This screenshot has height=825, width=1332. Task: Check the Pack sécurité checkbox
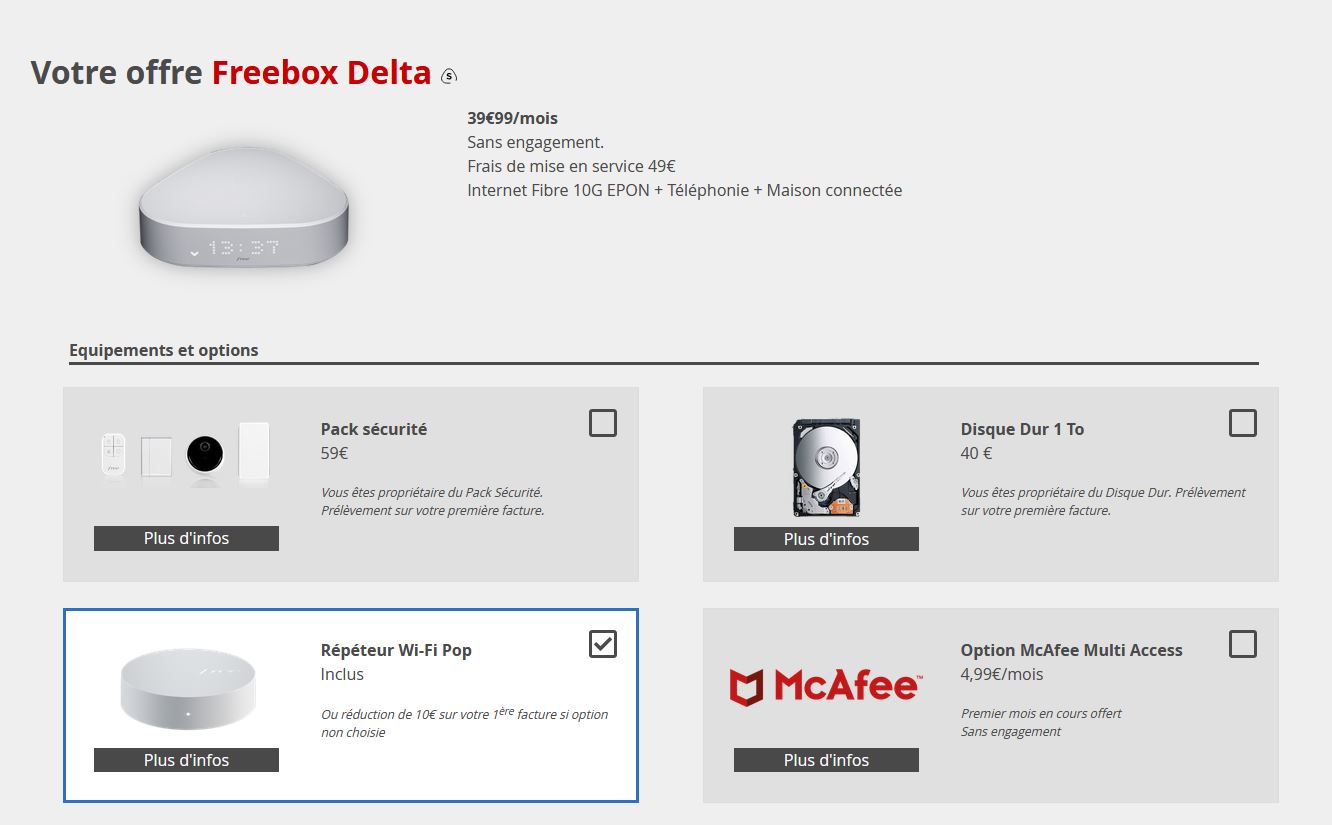click(x=603, y=423)
